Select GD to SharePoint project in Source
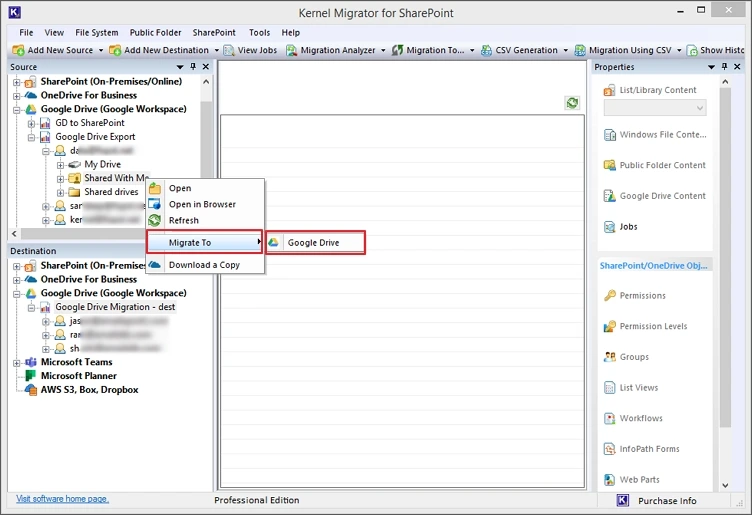The height and width of the screenshot is (515, 752). [x=90, y=123]
